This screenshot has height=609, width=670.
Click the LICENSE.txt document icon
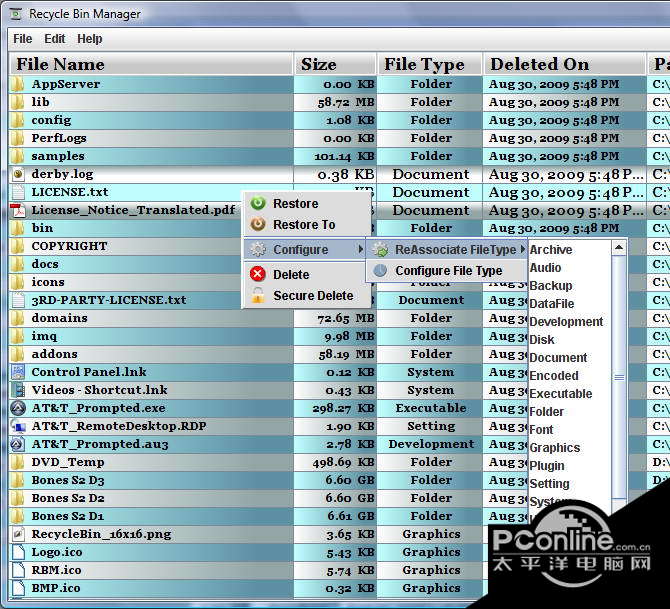coord(18,192)
